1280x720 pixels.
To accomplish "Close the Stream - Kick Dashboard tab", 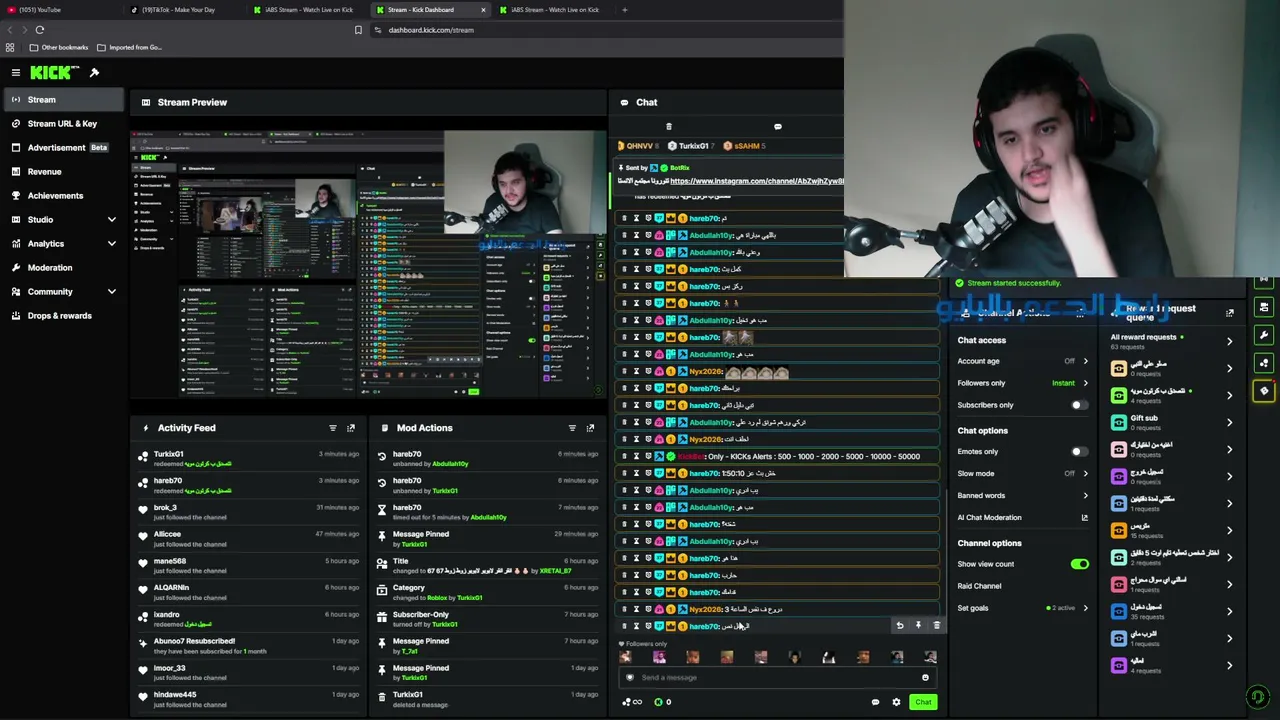I will (x=483, y=10).
